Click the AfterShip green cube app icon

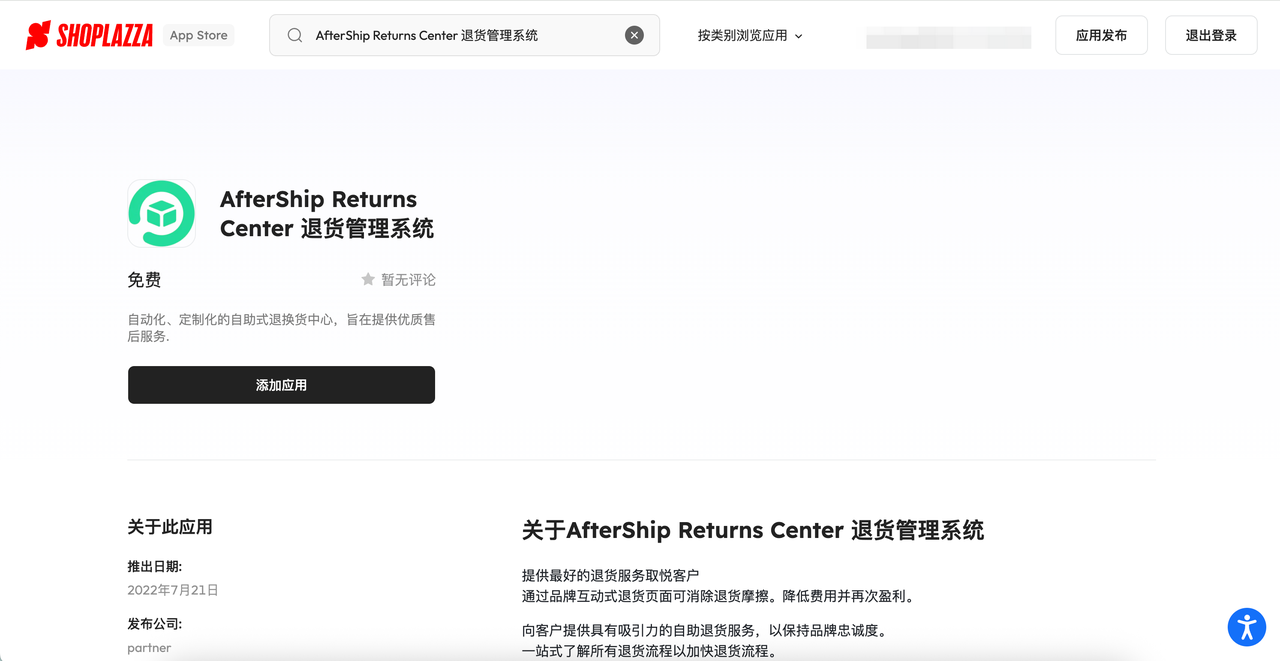coord(161,213)
